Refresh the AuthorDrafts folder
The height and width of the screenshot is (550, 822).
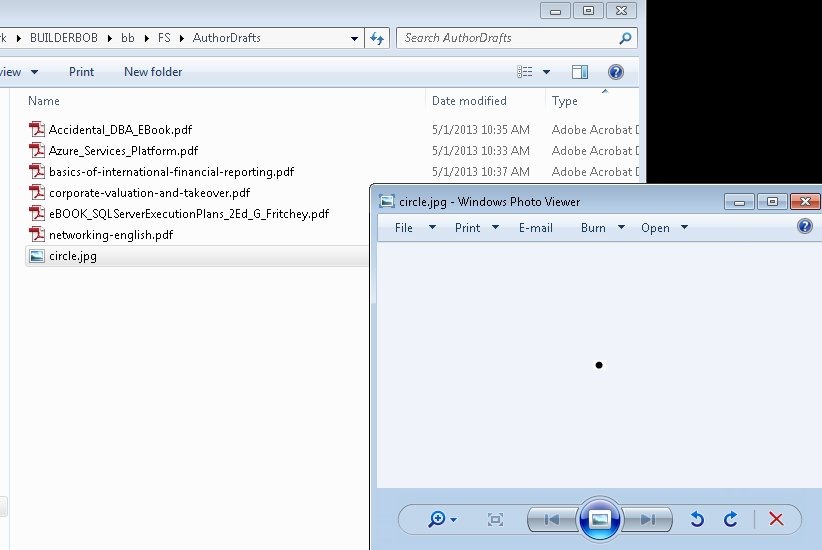coord(377,38)
